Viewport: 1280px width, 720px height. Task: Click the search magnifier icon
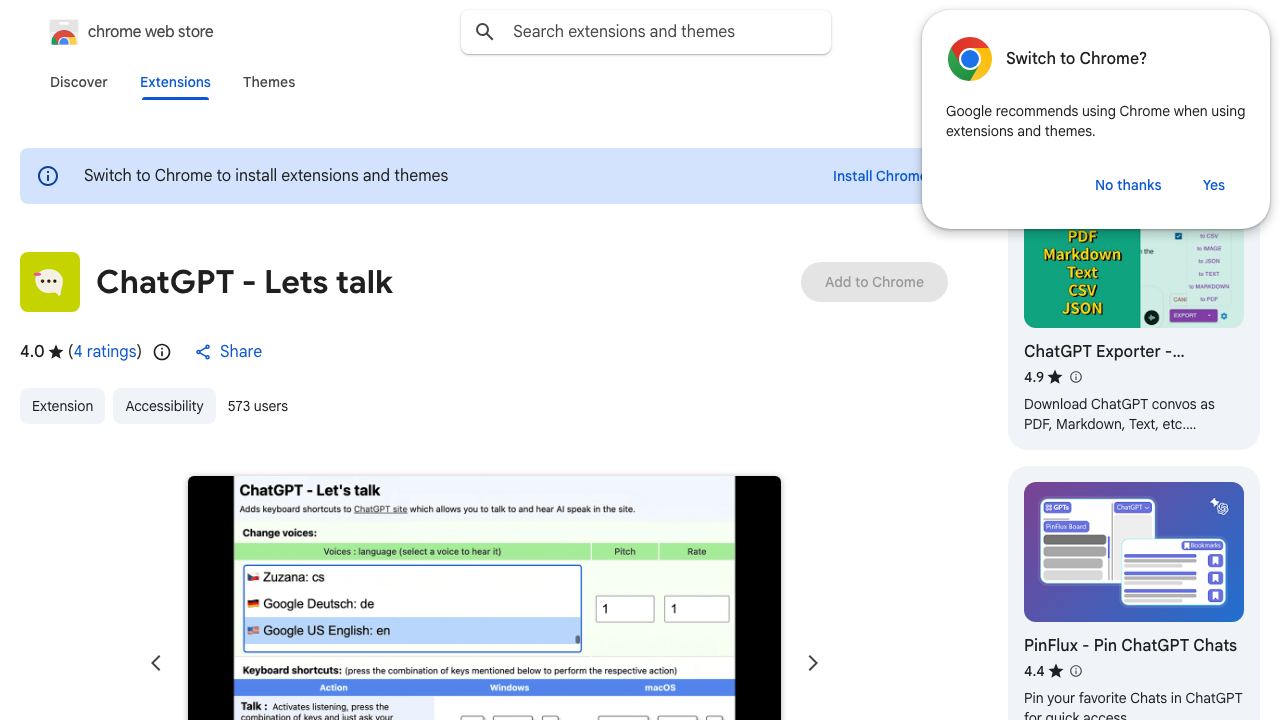[485, 32]
